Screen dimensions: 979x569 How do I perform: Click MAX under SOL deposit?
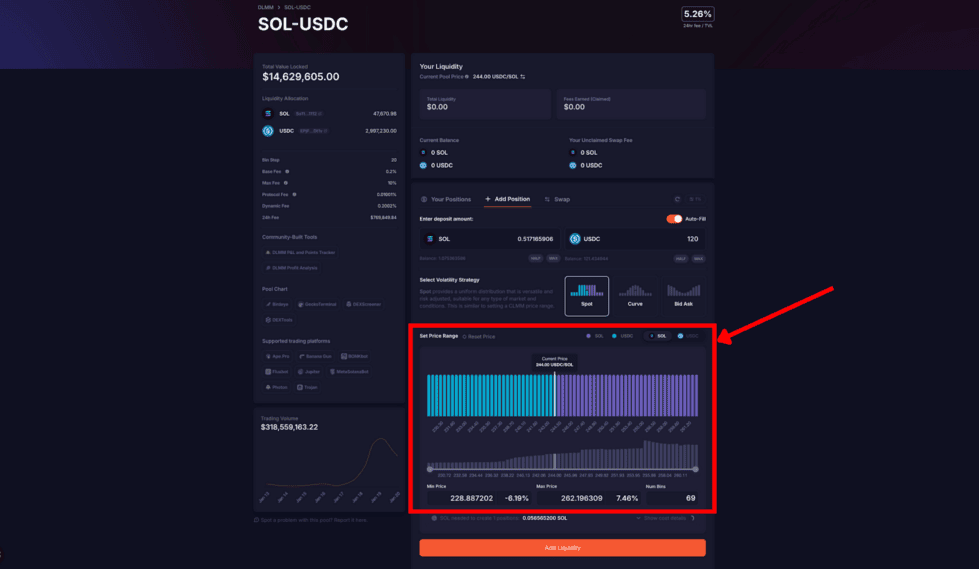[553, 259]
